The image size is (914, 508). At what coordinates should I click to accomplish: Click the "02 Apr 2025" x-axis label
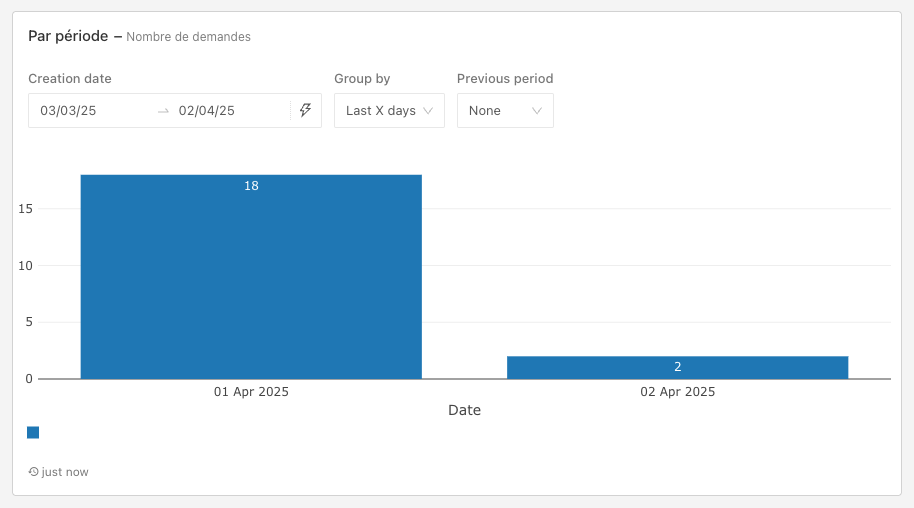click(677, 392)
